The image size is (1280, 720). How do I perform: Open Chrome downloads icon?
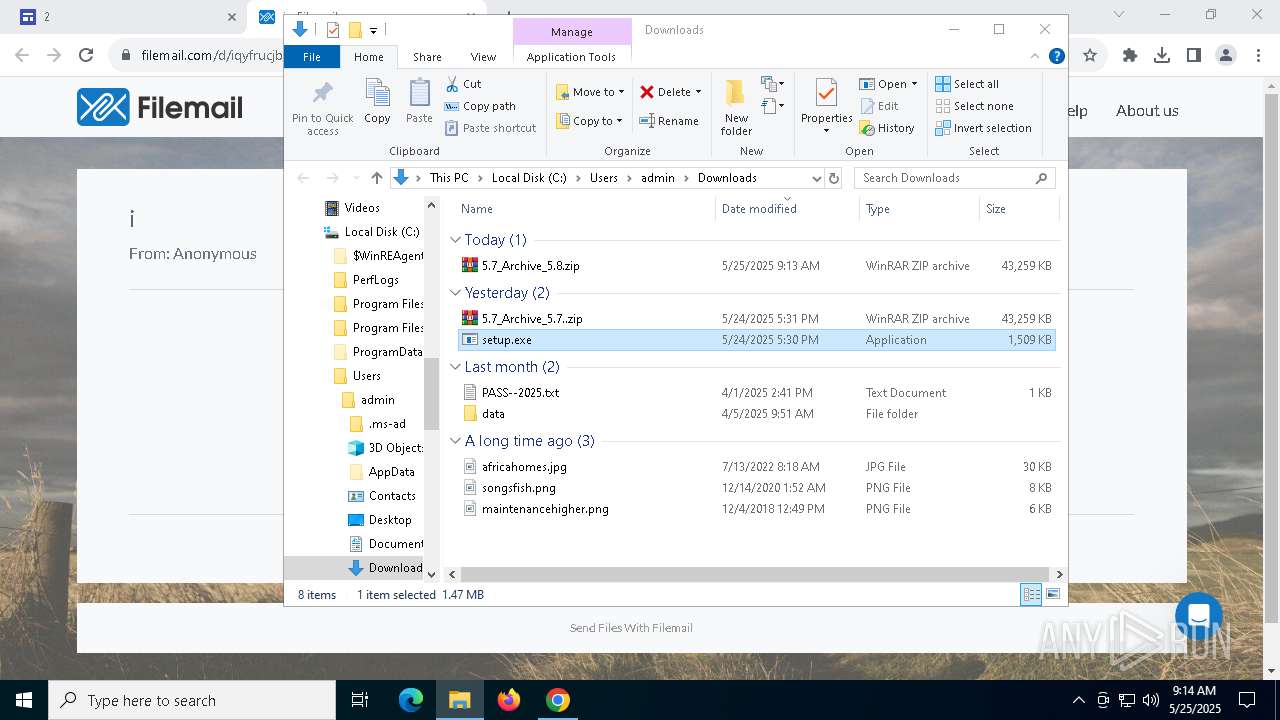pos(1162,56)
